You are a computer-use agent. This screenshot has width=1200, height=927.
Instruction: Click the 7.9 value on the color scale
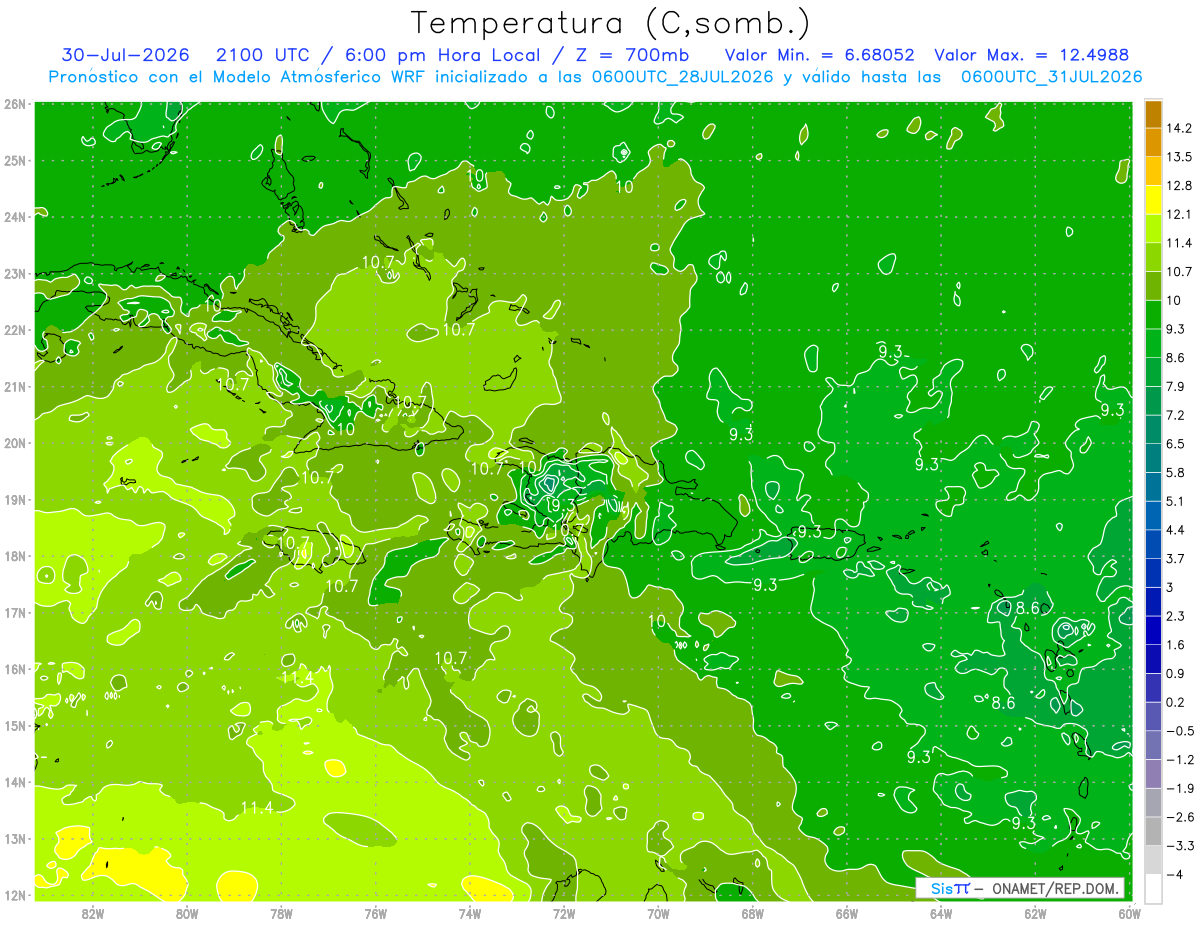pyautogui.click(x=1175, y=386)
